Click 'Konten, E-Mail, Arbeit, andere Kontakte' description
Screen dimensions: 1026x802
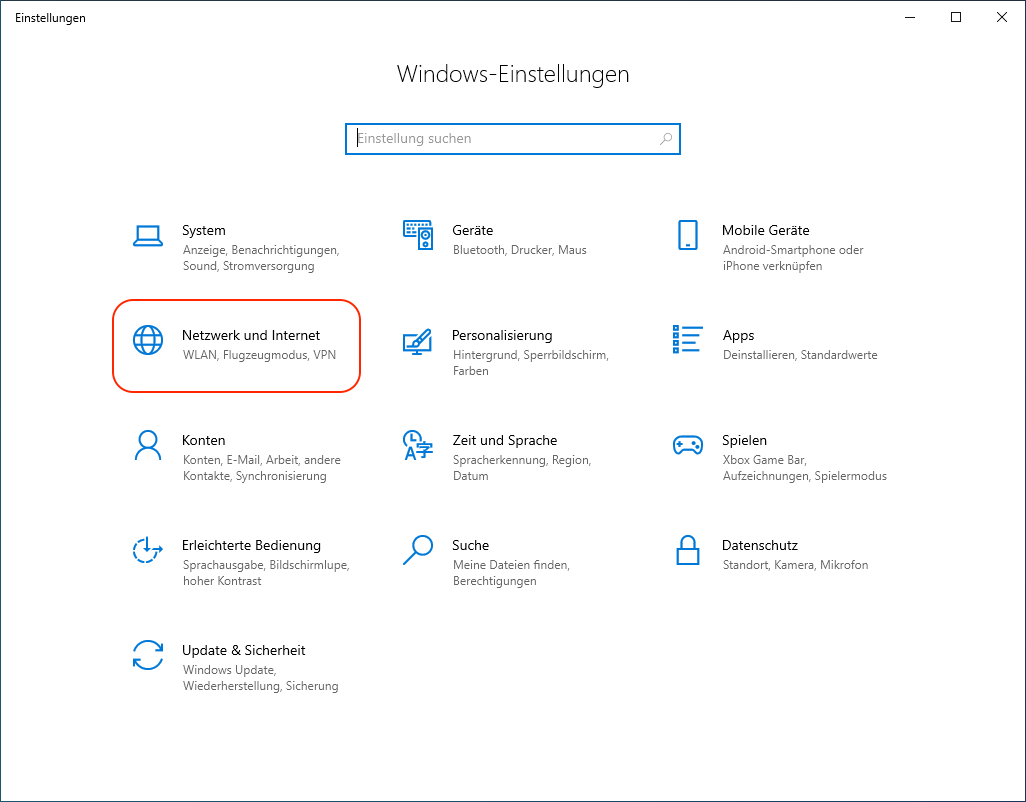tap(261, 468)
